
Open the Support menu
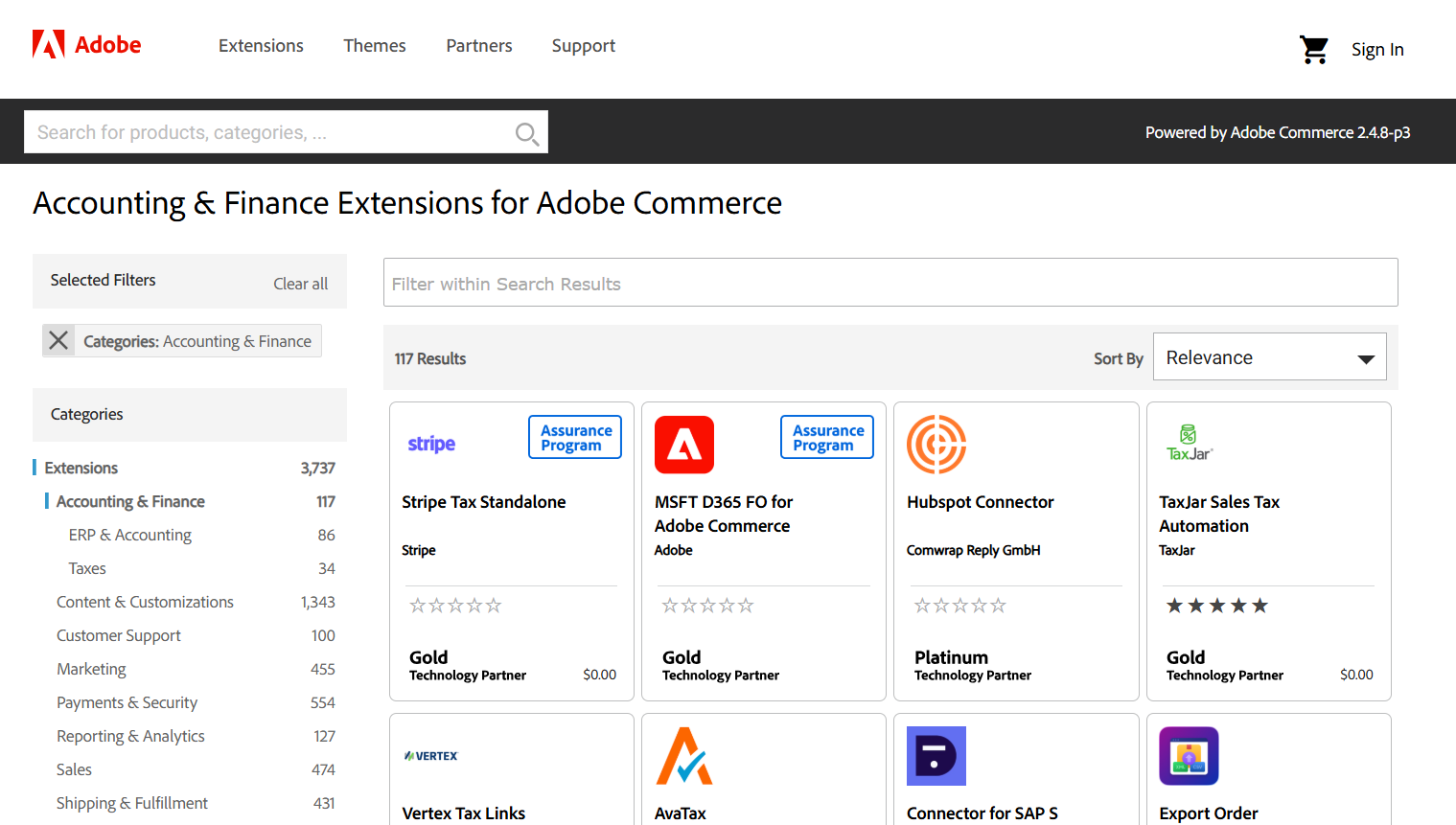[584, 46]
